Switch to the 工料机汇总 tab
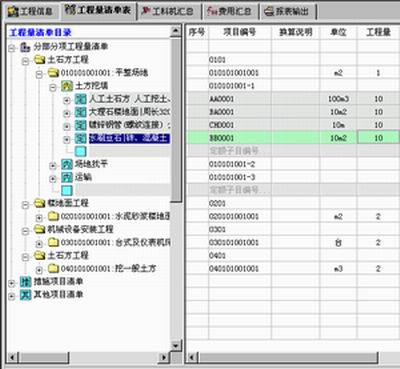Image resolution: width=400 pixels, height=369 pixels. (x=168, y=11)
